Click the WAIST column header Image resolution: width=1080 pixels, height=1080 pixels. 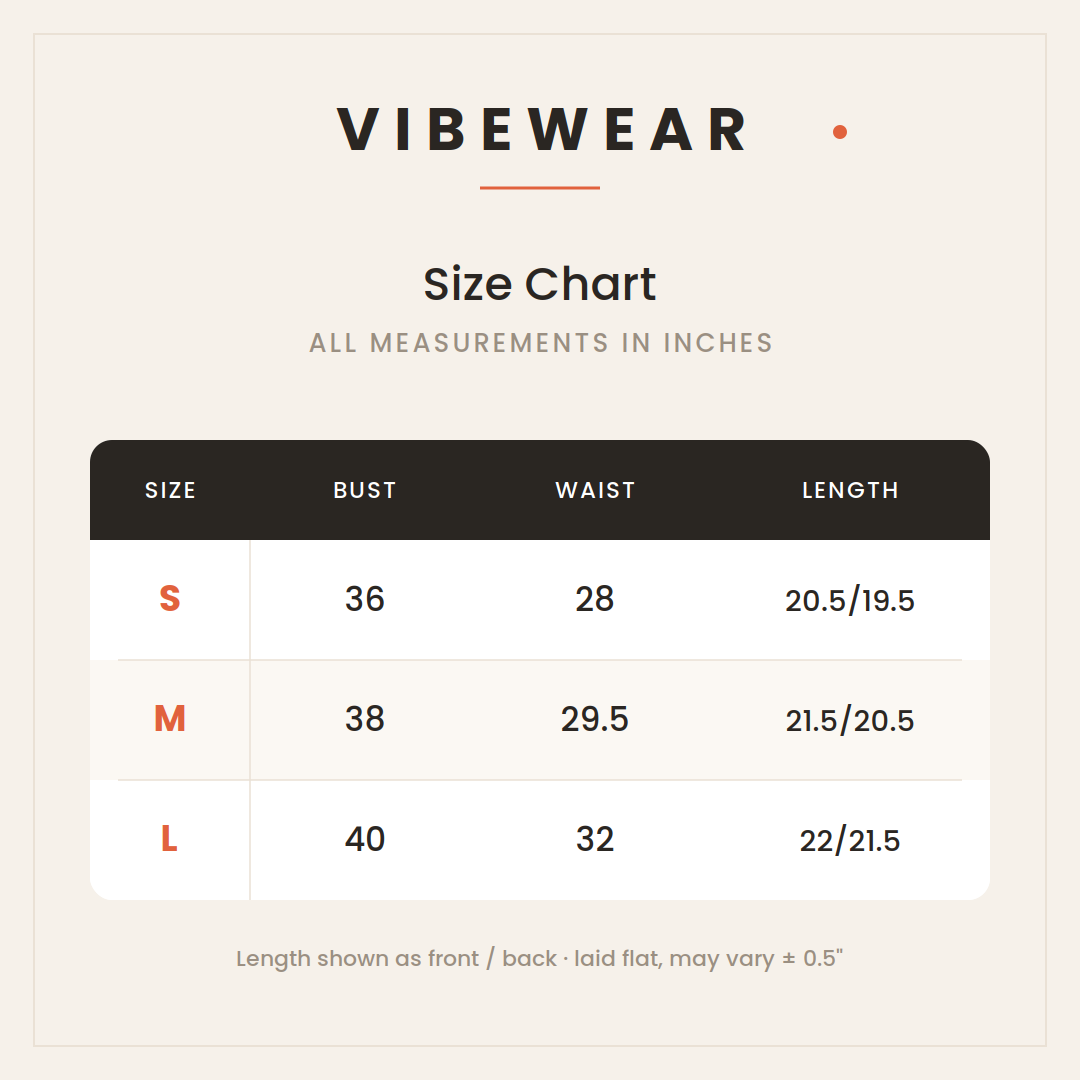point(595,490)
